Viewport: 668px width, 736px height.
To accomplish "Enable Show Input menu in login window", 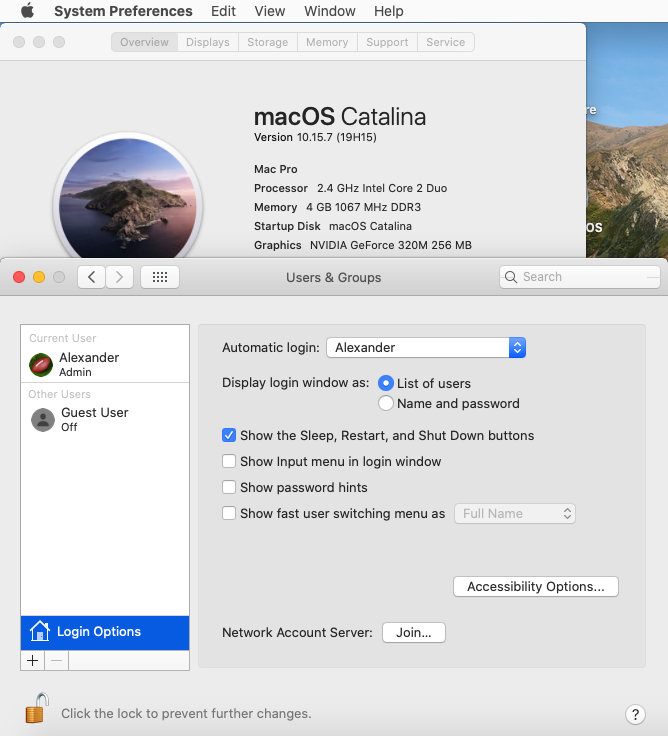I will pyautogui.click(x=229, y=461).
